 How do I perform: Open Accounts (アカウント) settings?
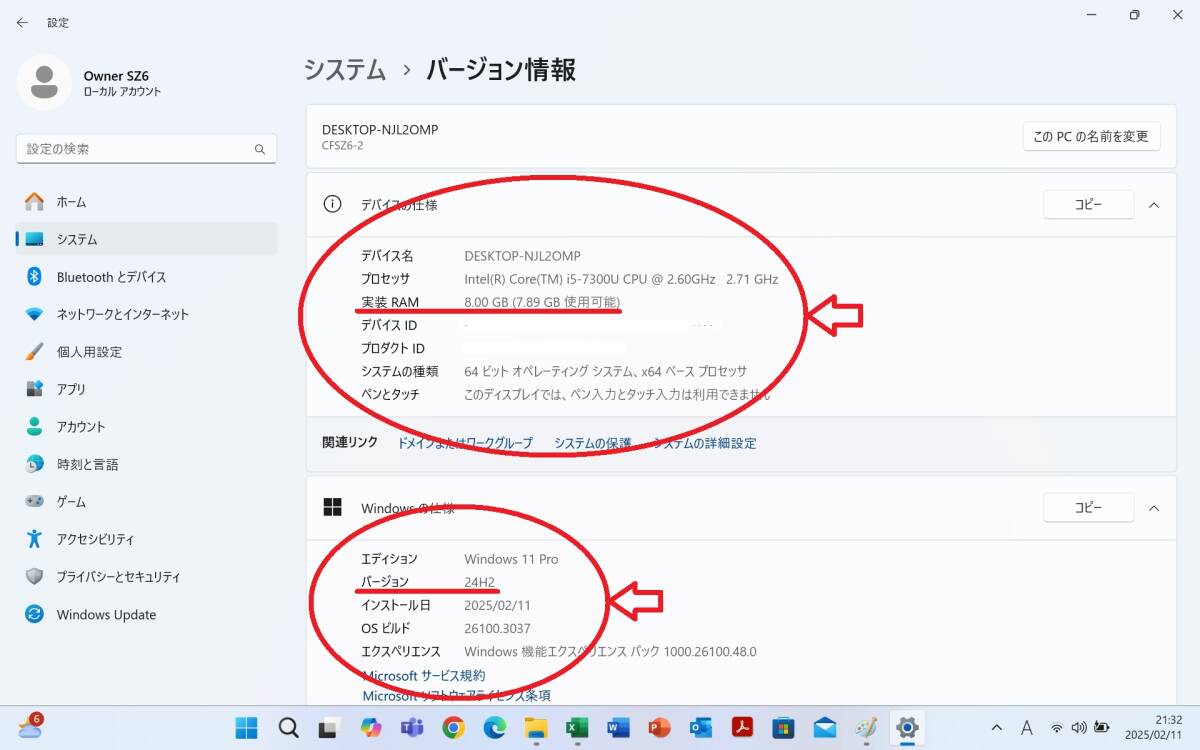[x=146, y=427]
